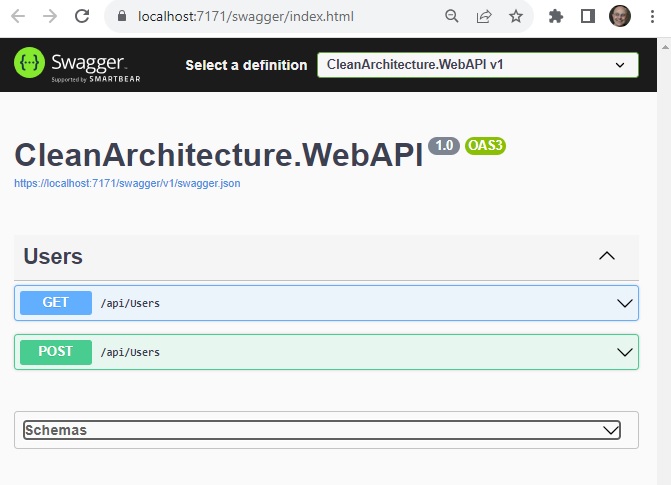
Task: Open the zoom magnifier icon in address bar
Action: coord(451,16)
